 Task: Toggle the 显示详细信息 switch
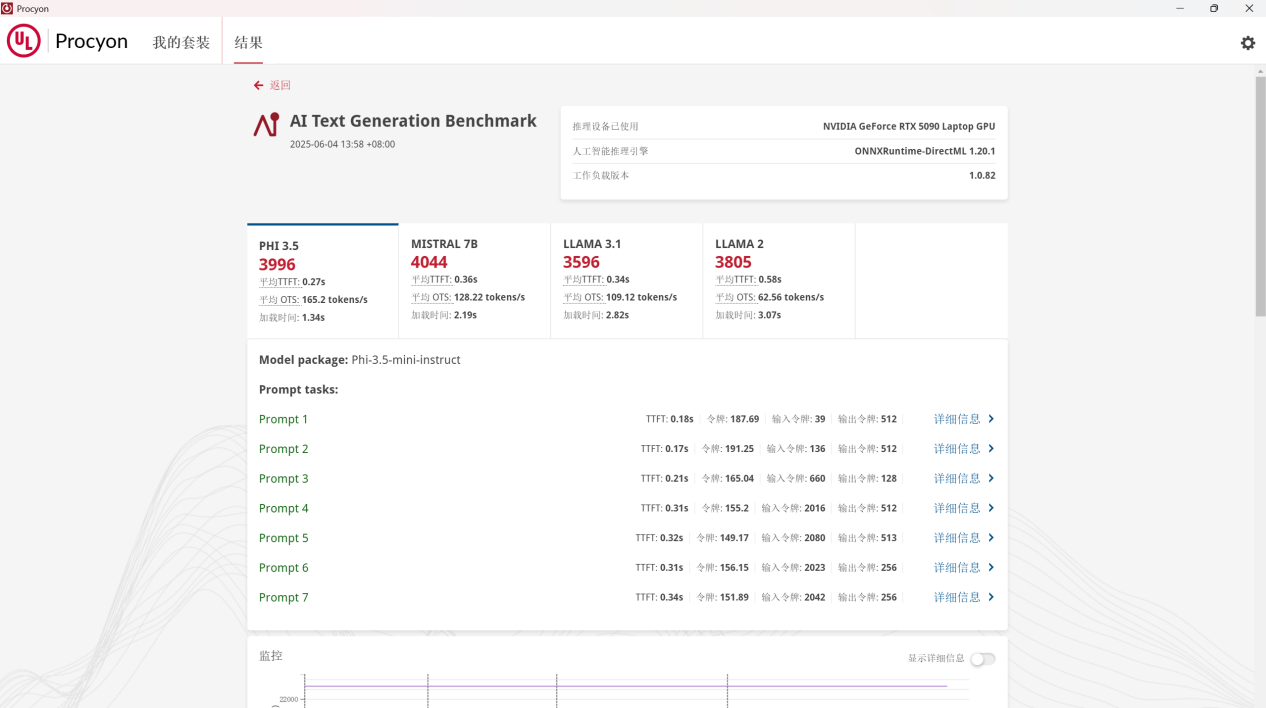982,659
